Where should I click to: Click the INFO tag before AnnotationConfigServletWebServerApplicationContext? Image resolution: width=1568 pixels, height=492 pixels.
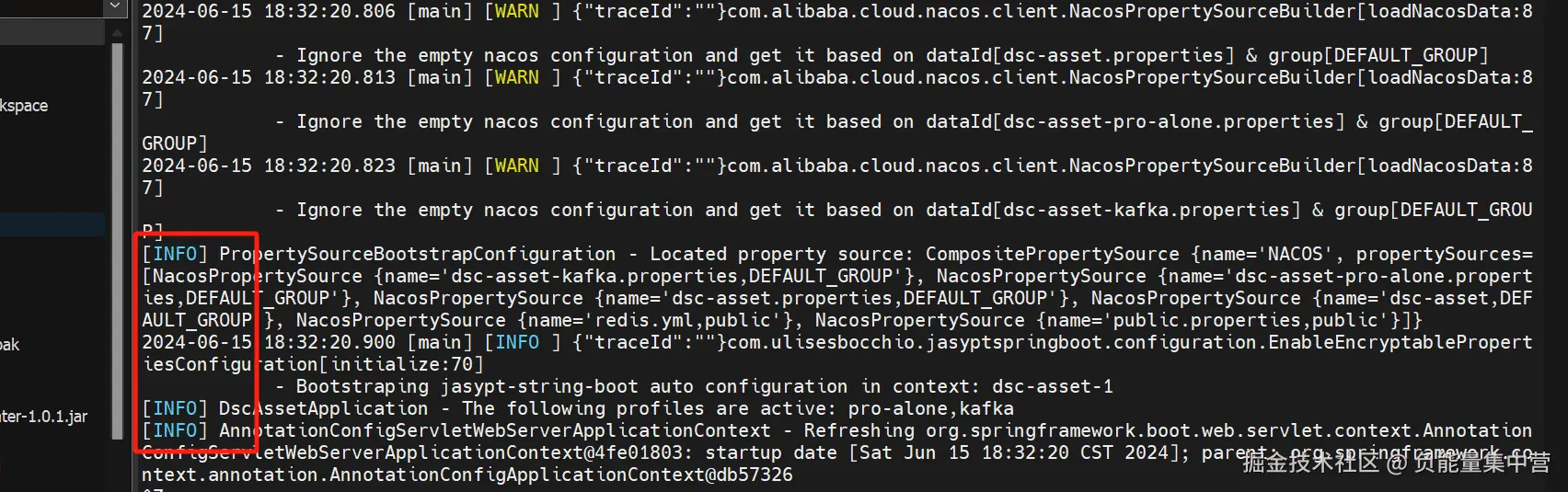[x=175, y=431]
